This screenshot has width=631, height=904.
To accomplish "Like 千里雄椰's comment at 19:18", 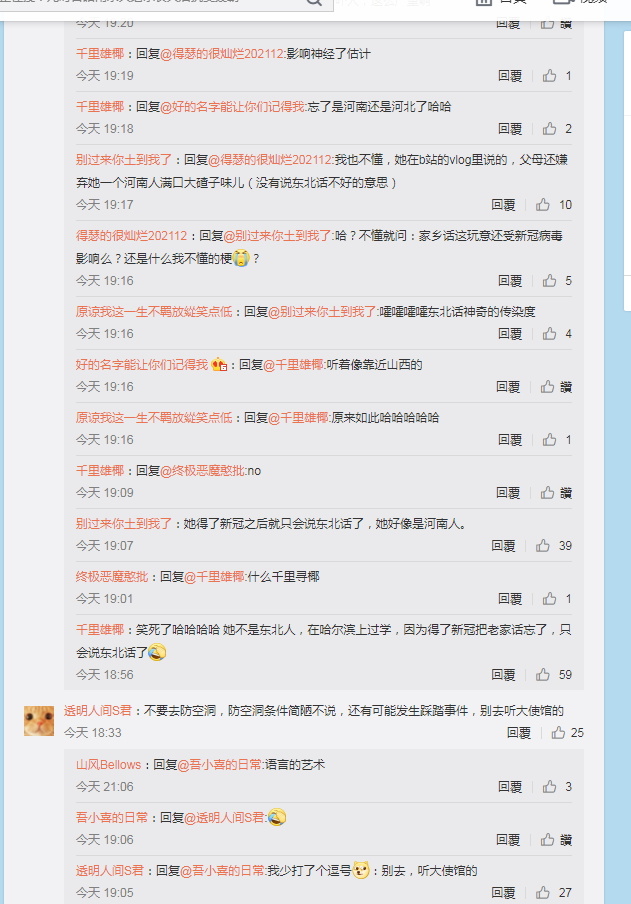I will (x=549, y=128).
